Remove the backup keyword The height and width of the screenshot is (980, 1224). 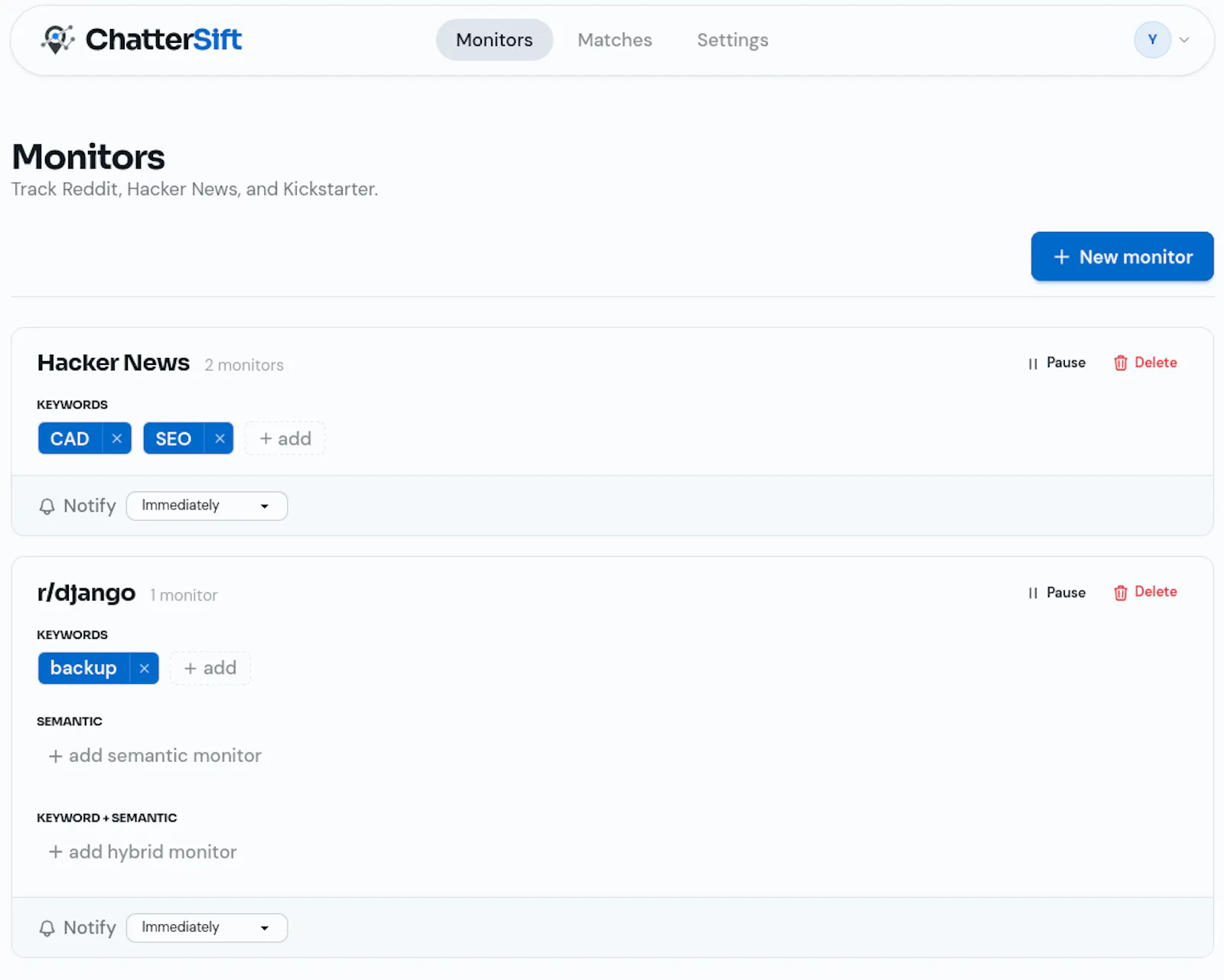145,668
